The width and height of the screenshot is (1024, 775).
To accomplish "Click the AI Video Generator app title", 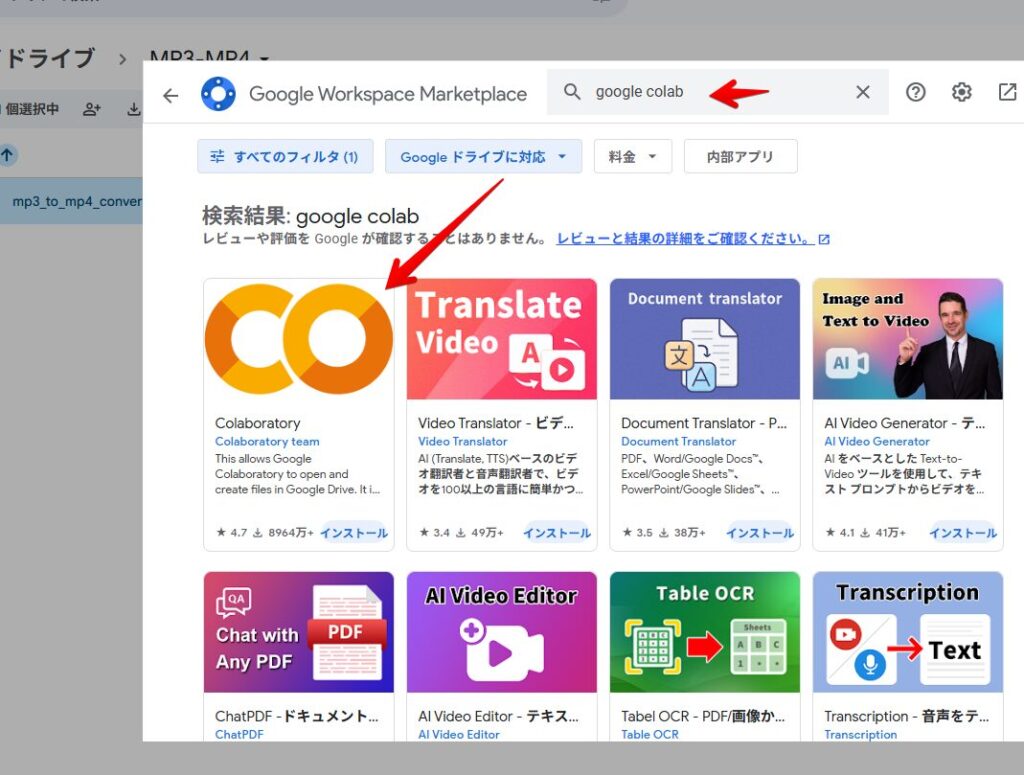I will coord(905,423).
